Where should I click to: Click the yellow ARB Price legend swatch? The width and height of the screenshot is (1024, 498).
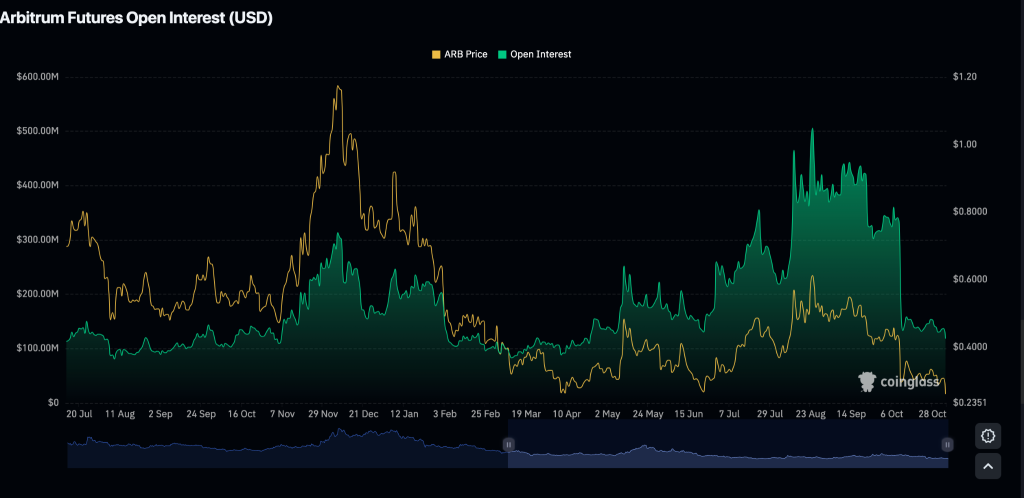pos(435,54)
